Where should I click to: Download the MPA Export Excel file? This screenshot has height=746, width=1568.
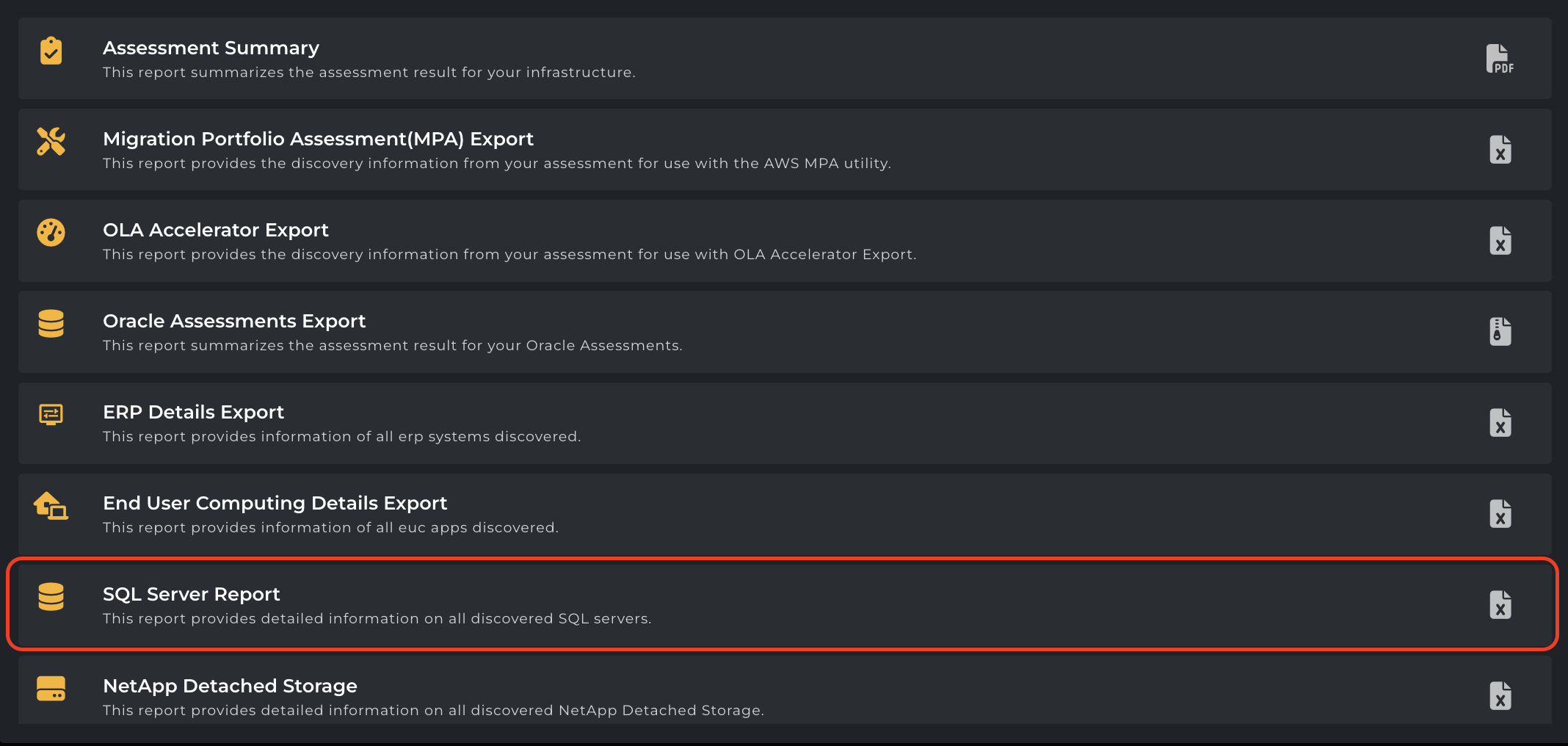tap(1501, 149)
